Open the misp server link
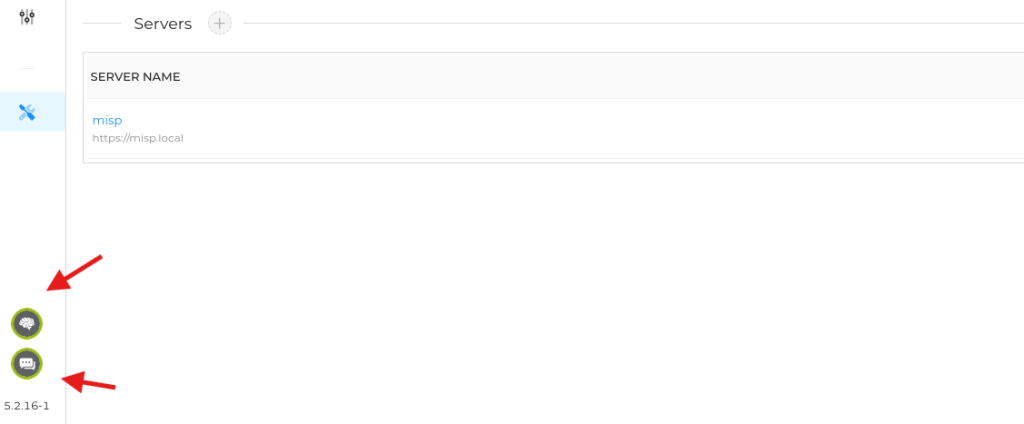The image size is (1024, 424). 107,120
